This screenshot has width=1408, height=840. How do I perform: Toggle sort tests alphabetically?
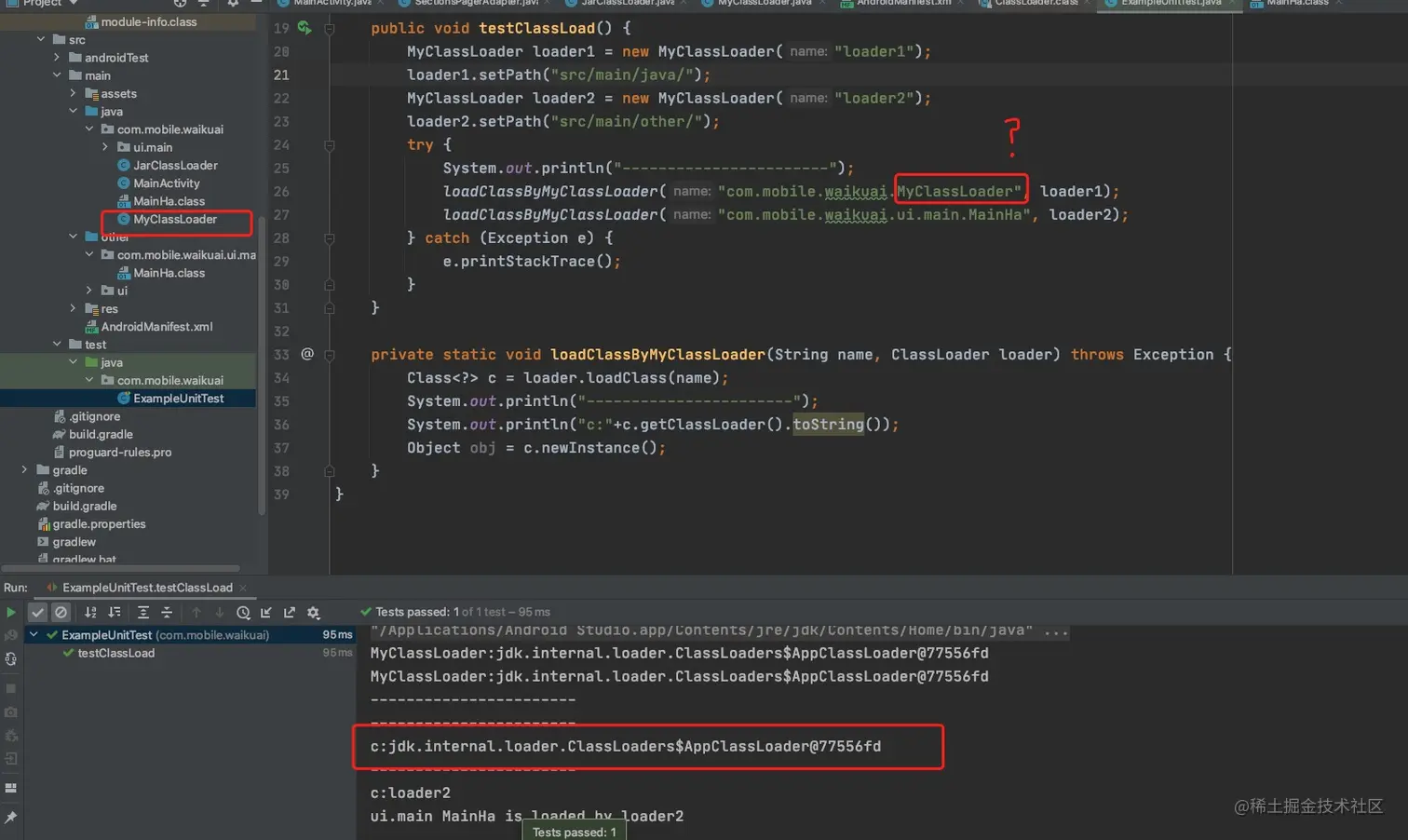coord(90,612)
